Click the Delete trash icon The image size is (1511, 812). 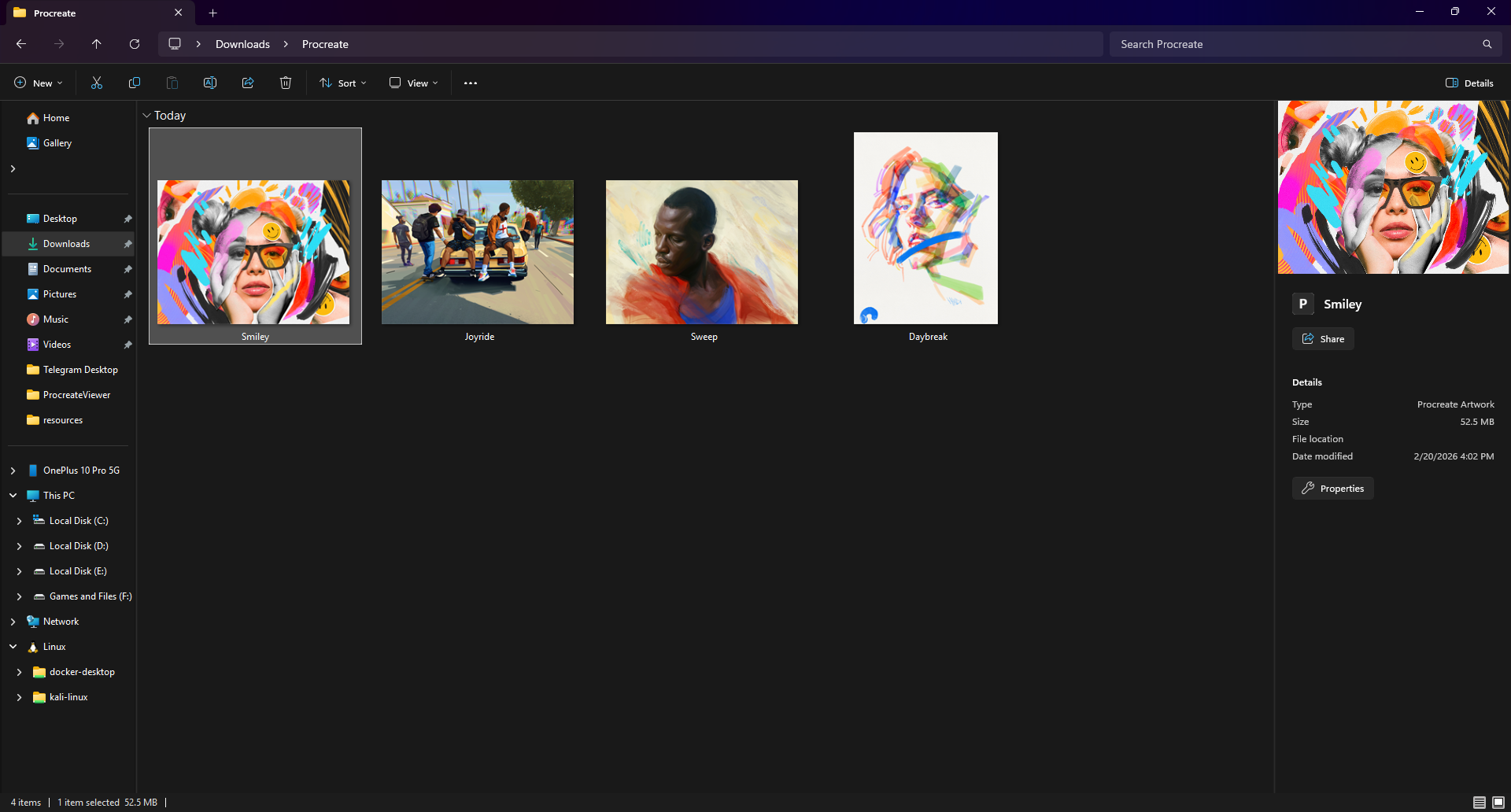[x=286, y=83]
